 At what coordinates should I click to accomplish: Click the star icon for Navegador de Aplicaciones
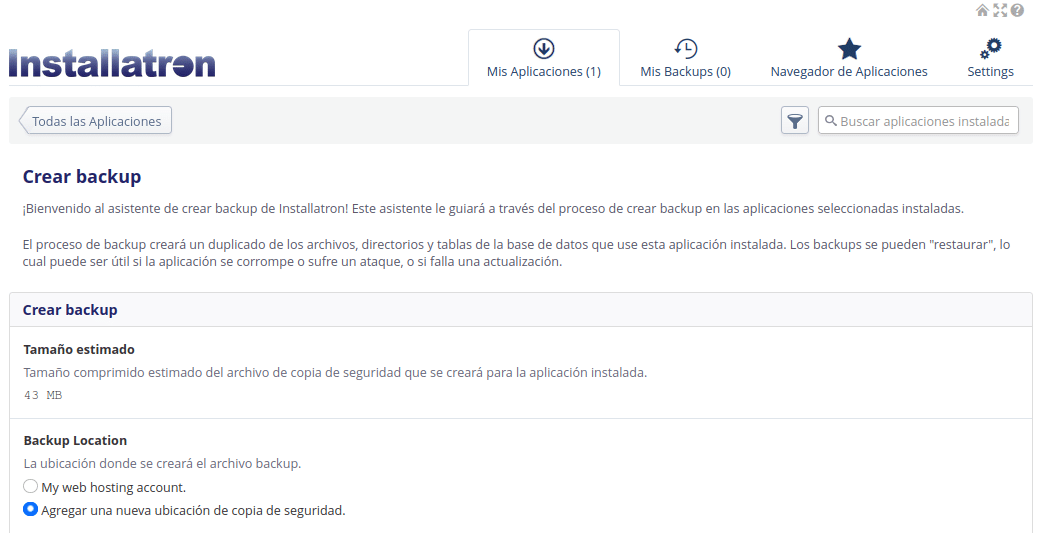tap(849, 49)
